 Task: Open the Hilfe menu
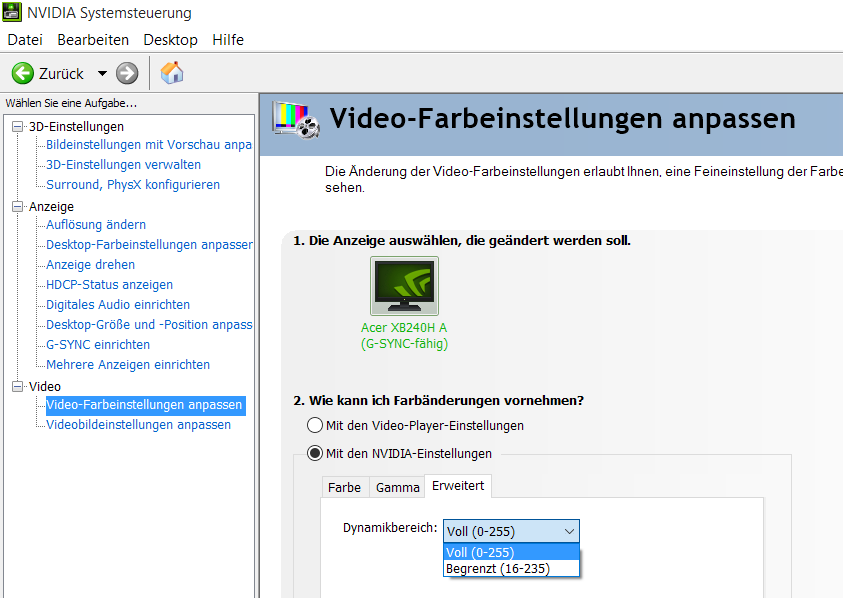tap(228, 40)
